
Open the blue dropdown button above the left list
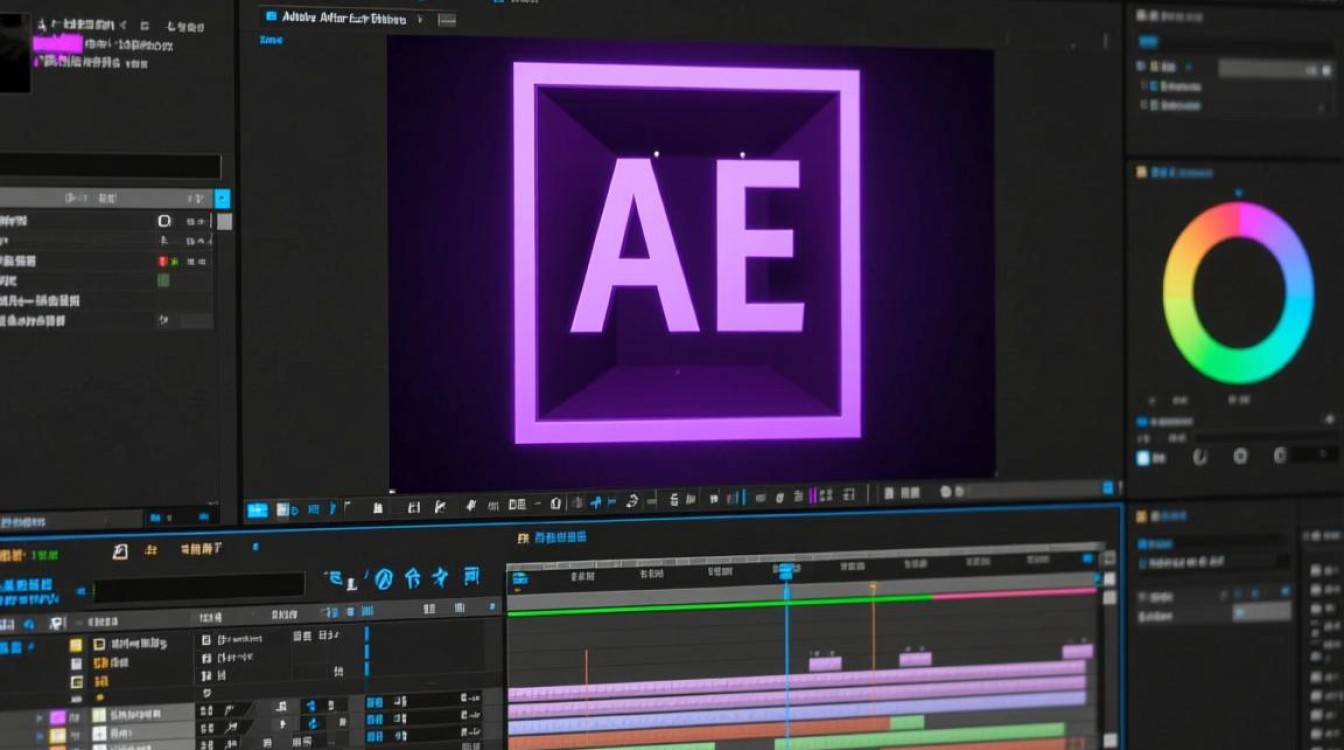(x=222, y=199)
